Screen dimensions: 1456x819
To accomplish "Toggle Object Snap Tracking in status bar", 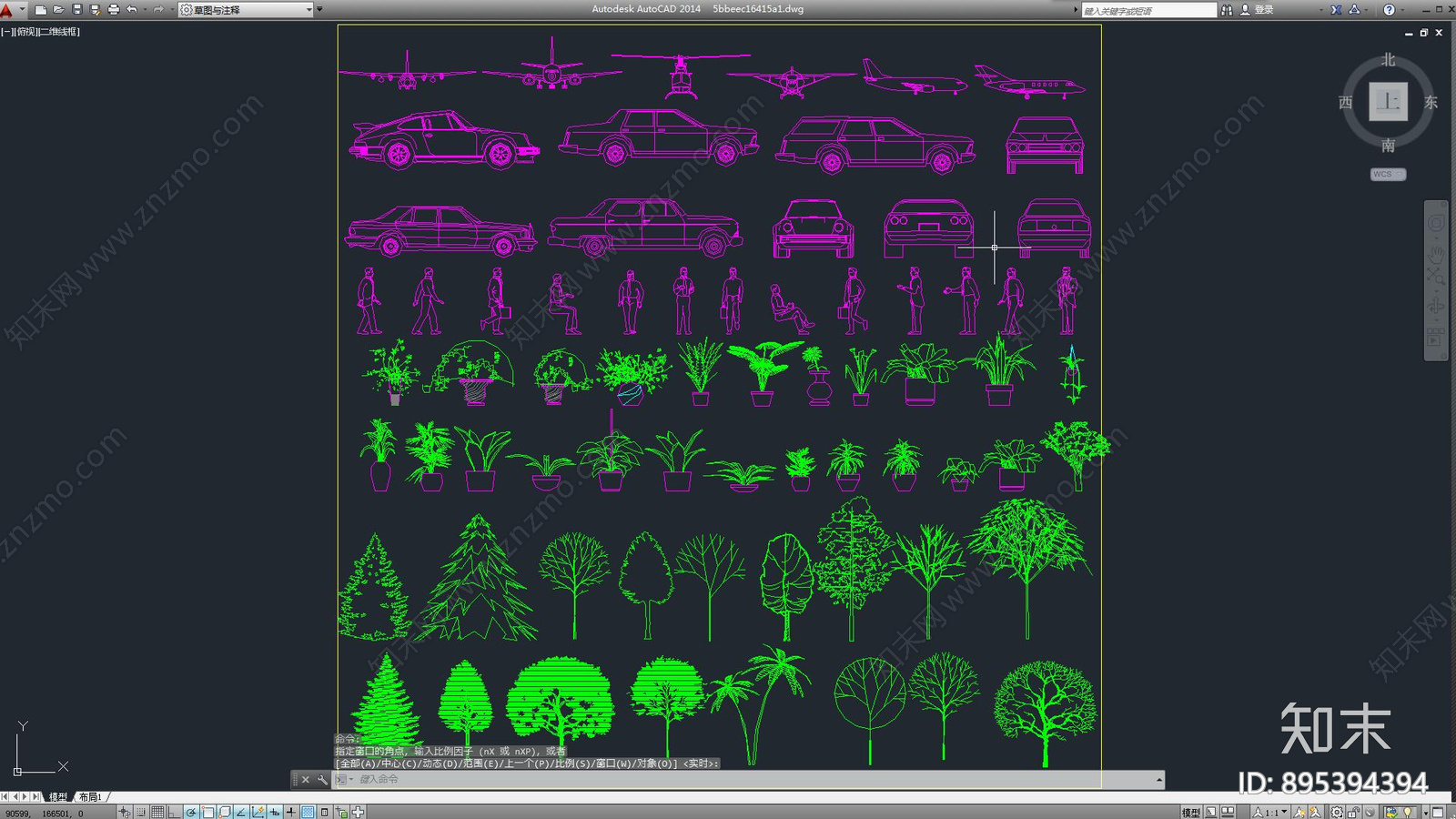I will click(241, 812).
